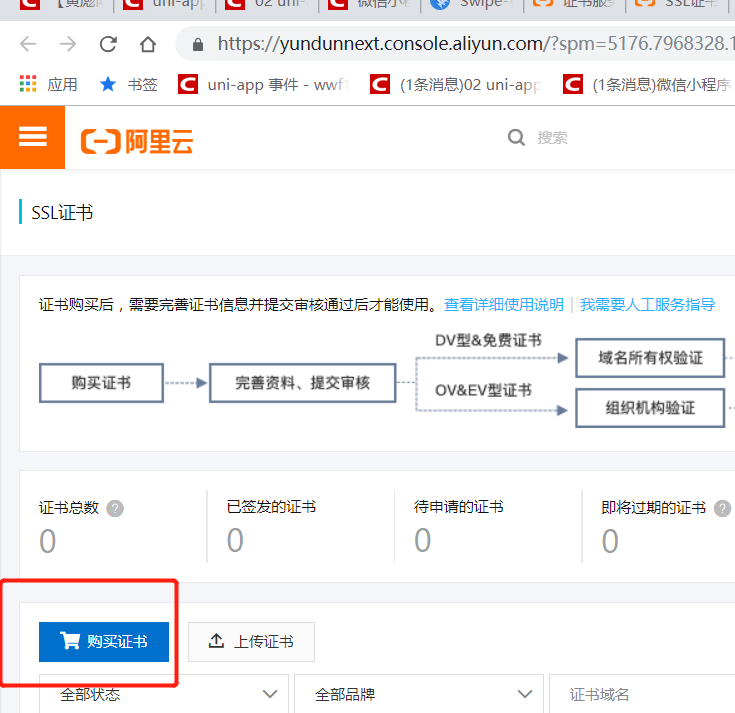Expand the 全部品牌 dropdown

pyautogui.click(x=419, y=694)
